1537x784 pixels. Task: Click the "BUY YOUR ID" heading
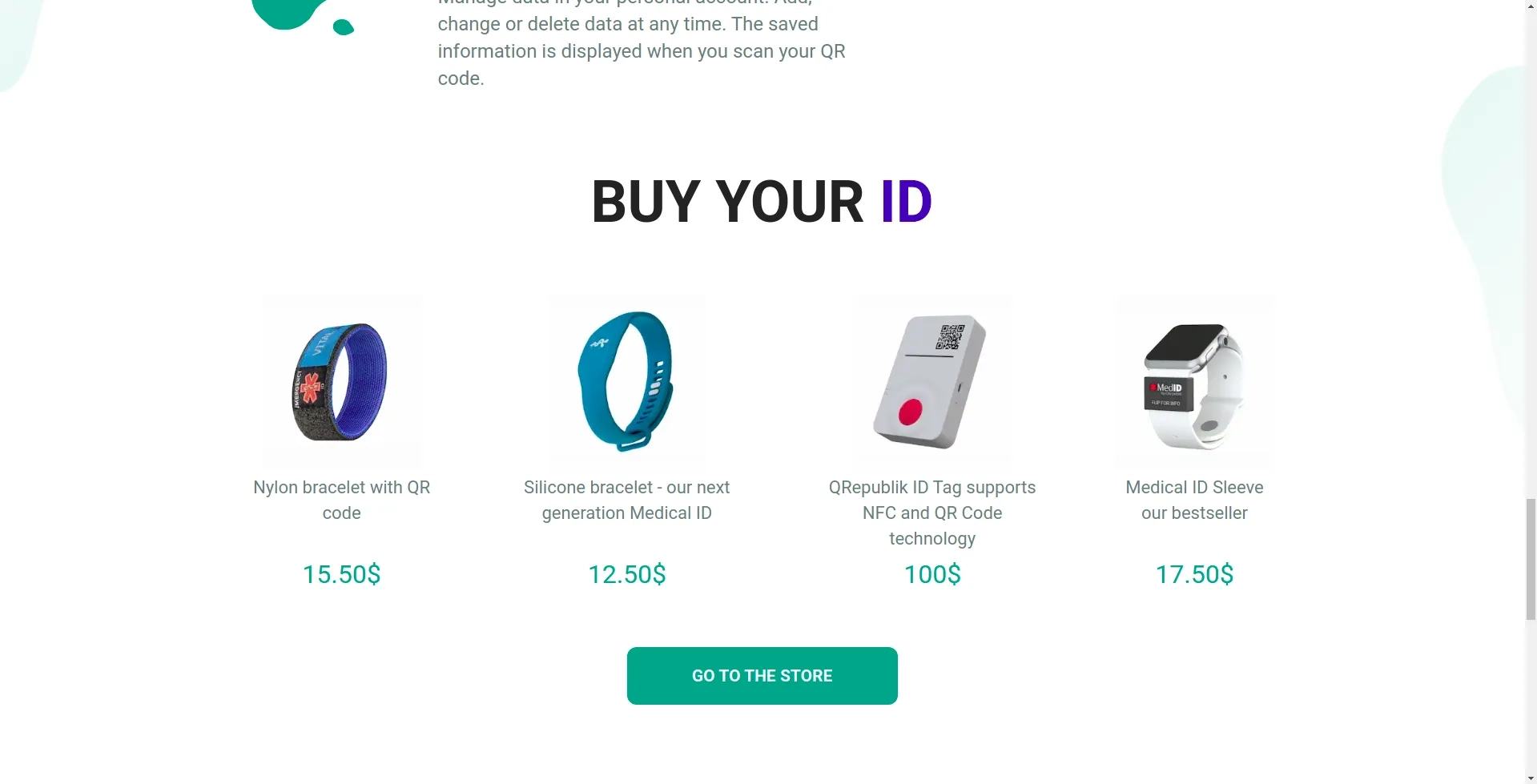coord(762,202)
